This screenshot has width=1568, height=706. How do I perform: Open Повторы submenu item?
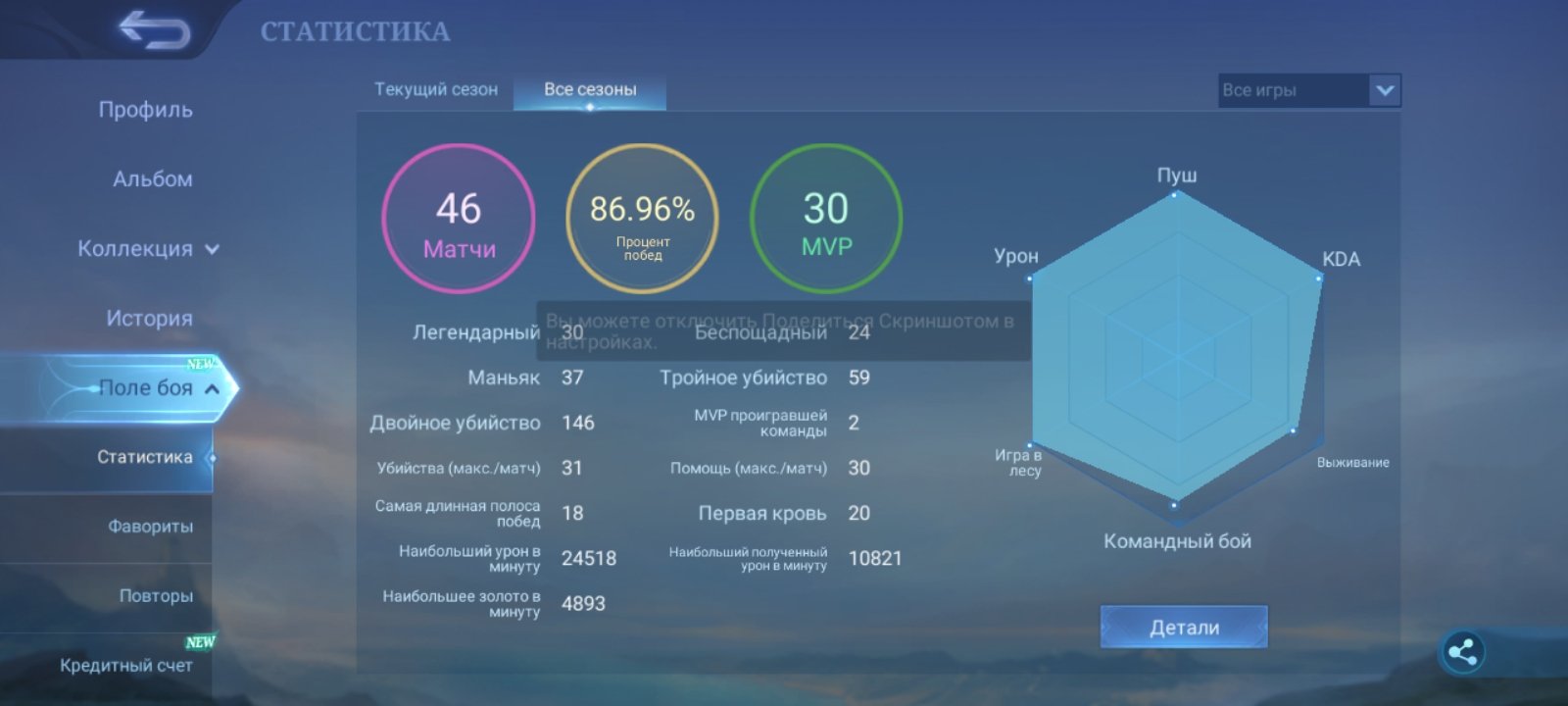[x=156, y=596]
